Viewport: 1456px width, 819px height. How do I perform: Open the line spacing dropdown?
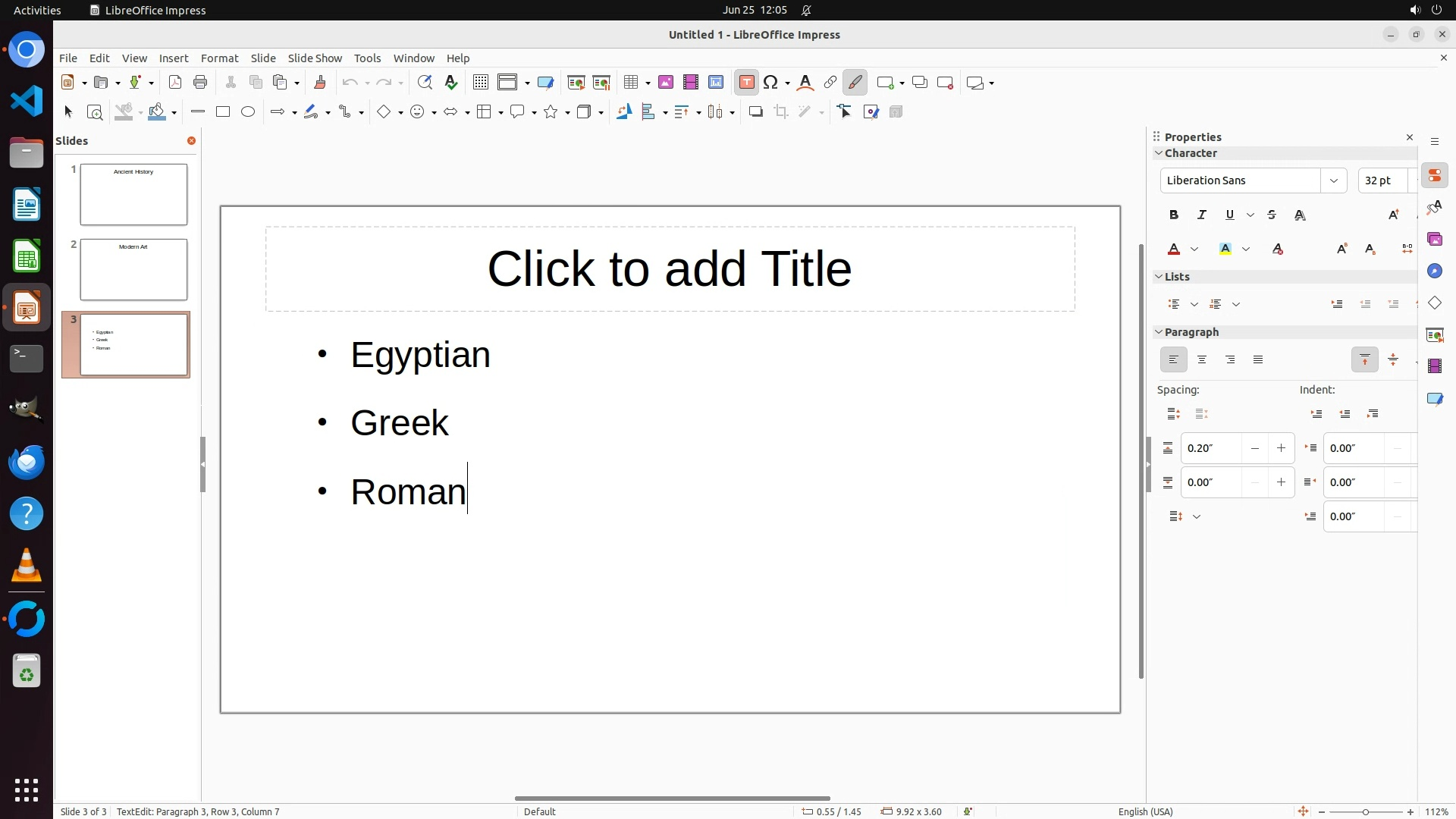click(1197, 516)
